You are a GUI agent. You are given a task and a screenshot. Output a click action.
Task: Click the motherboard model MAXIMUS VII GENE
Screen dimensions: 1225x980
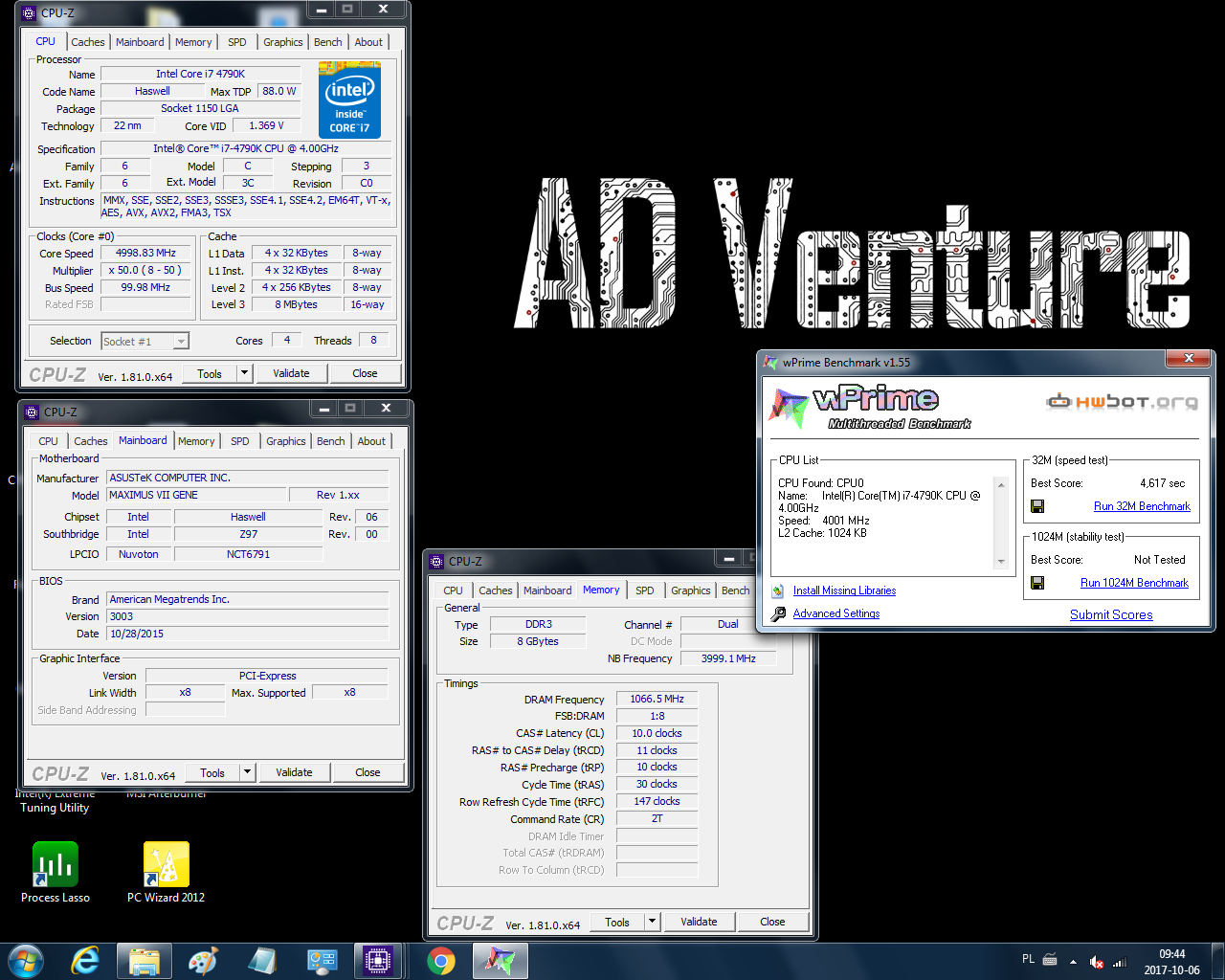pyautogui.click(x=196, y=495)
